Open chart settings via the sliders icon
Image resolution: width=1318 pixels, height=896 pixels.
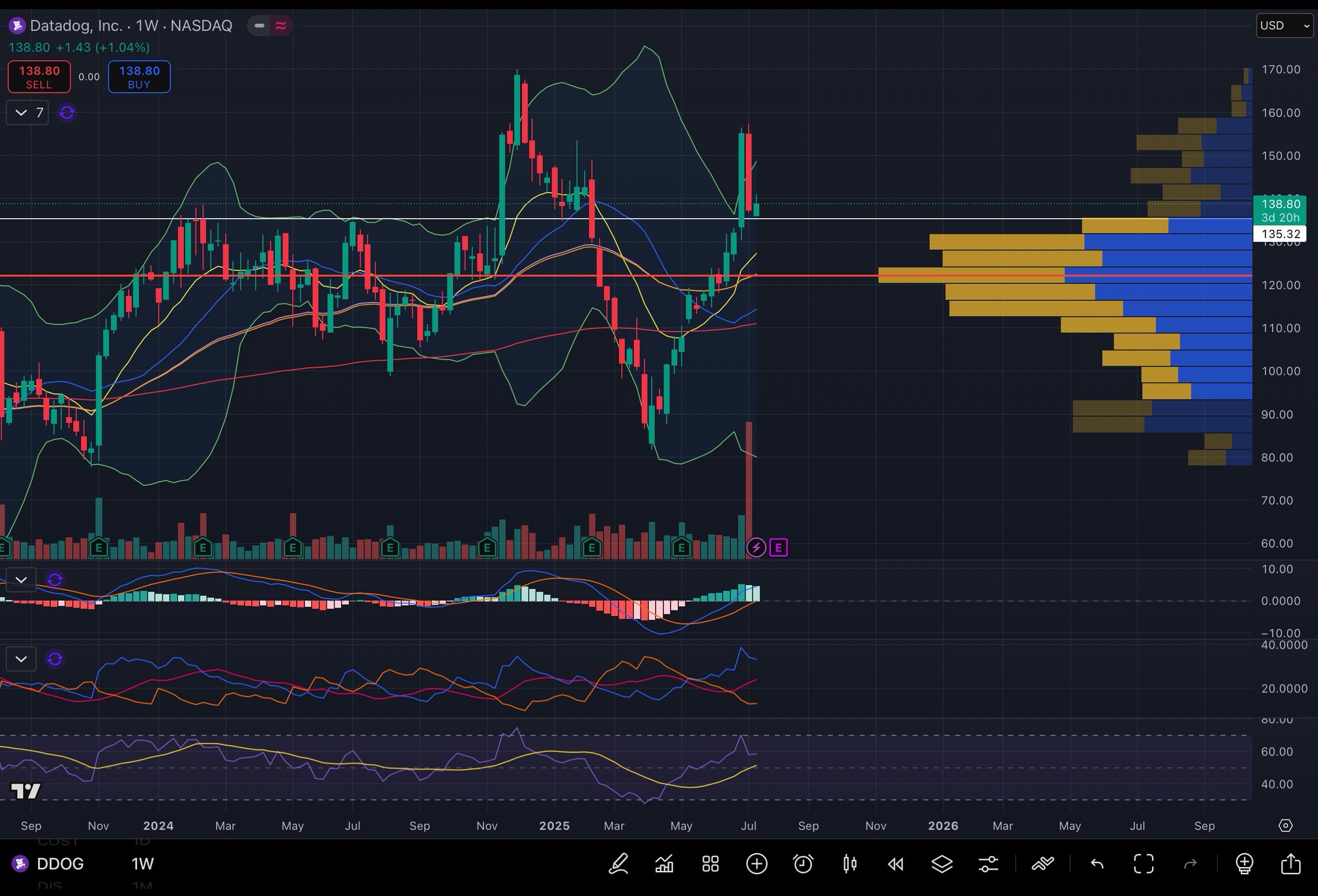988,864
